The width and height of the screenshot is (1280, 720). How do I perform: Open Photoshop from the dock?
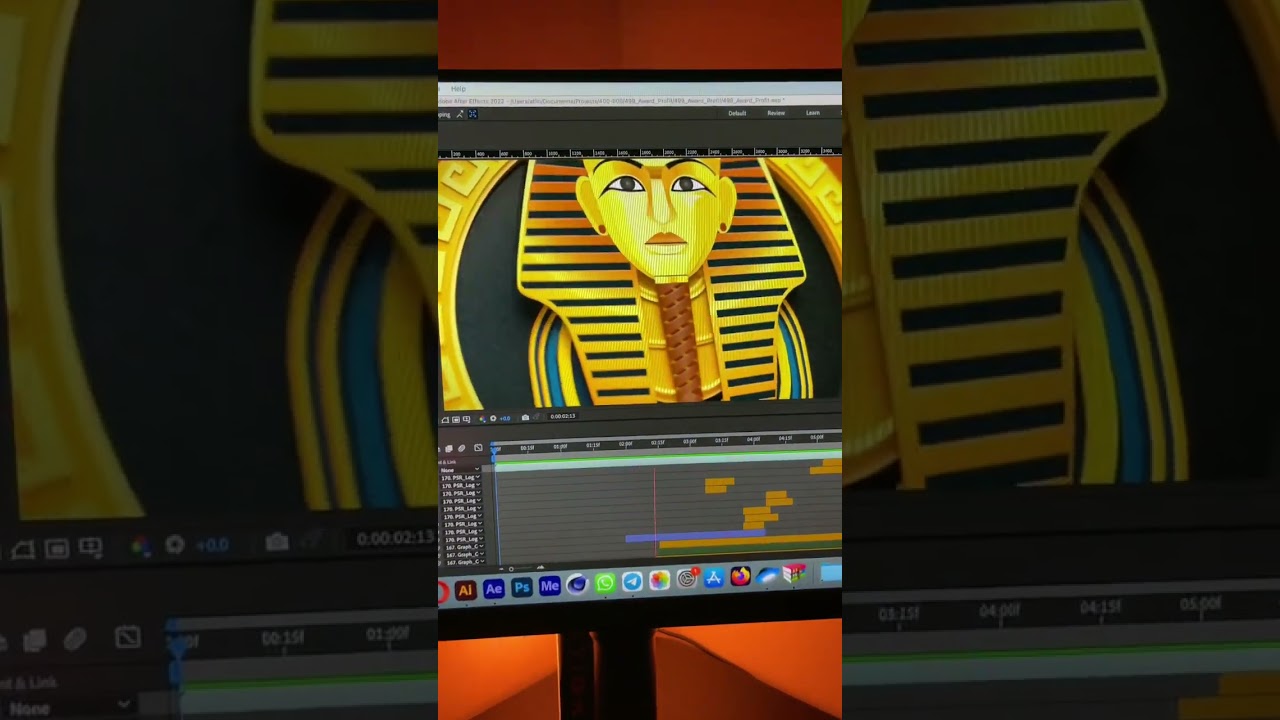point(522,587)
